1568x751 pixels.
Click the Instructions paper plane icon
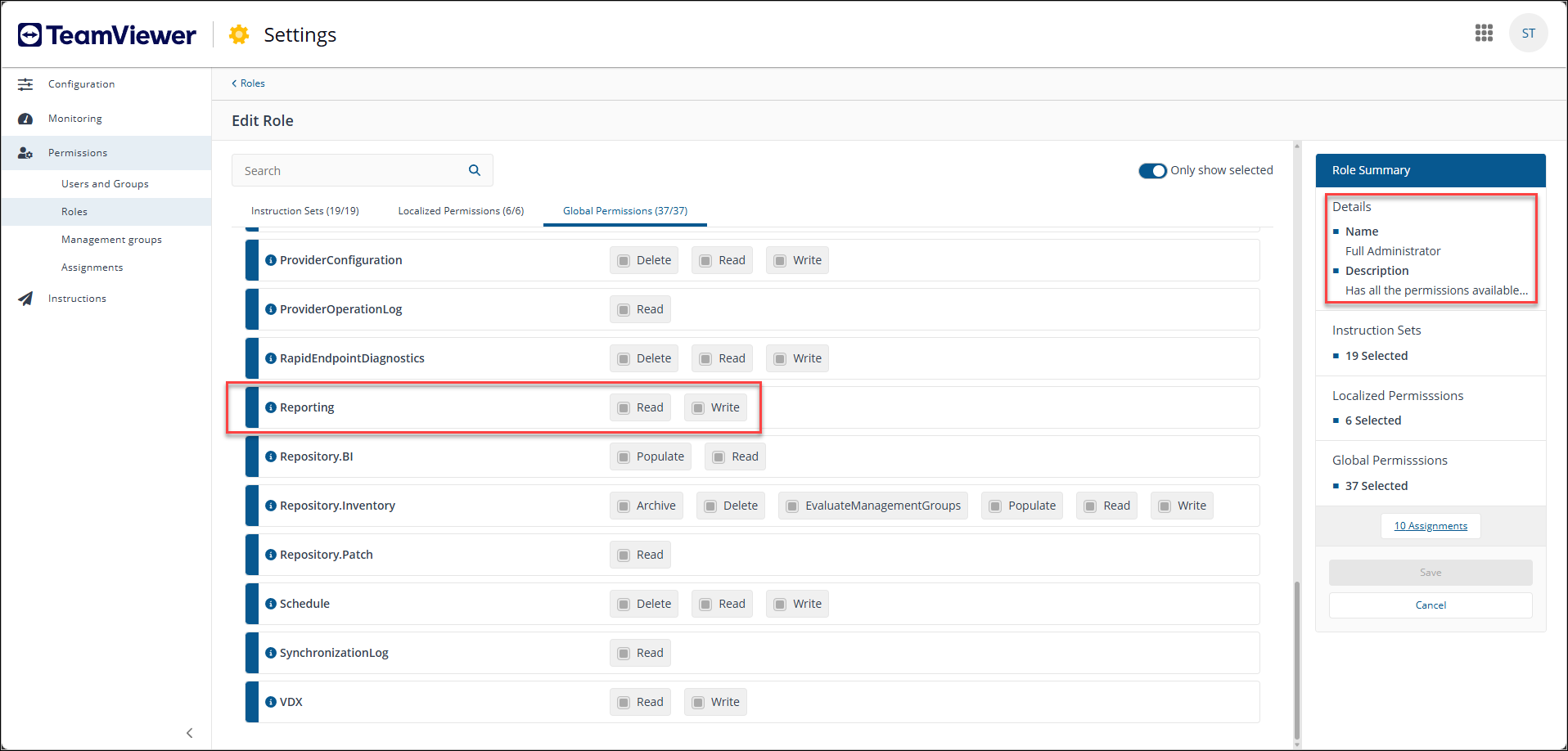coord(26,299)
